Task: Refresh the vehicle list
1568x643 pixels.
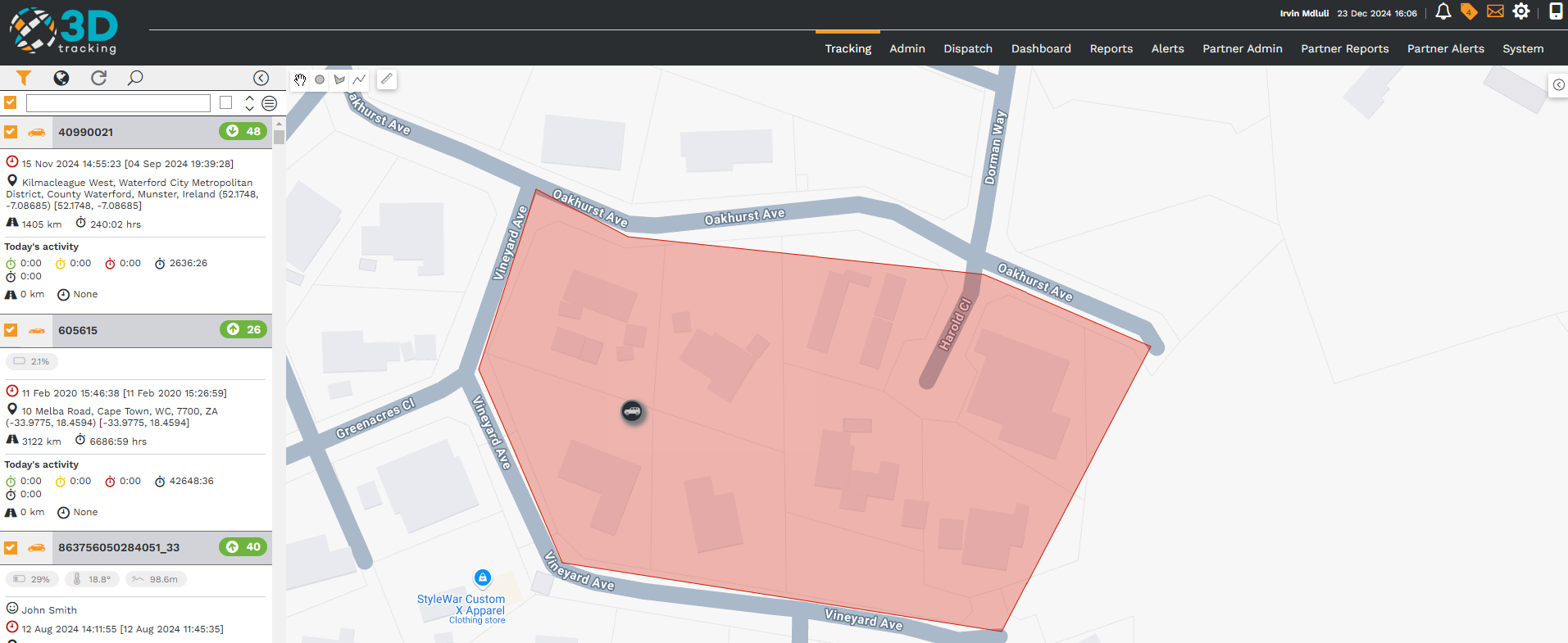Action: coord(98,78)
